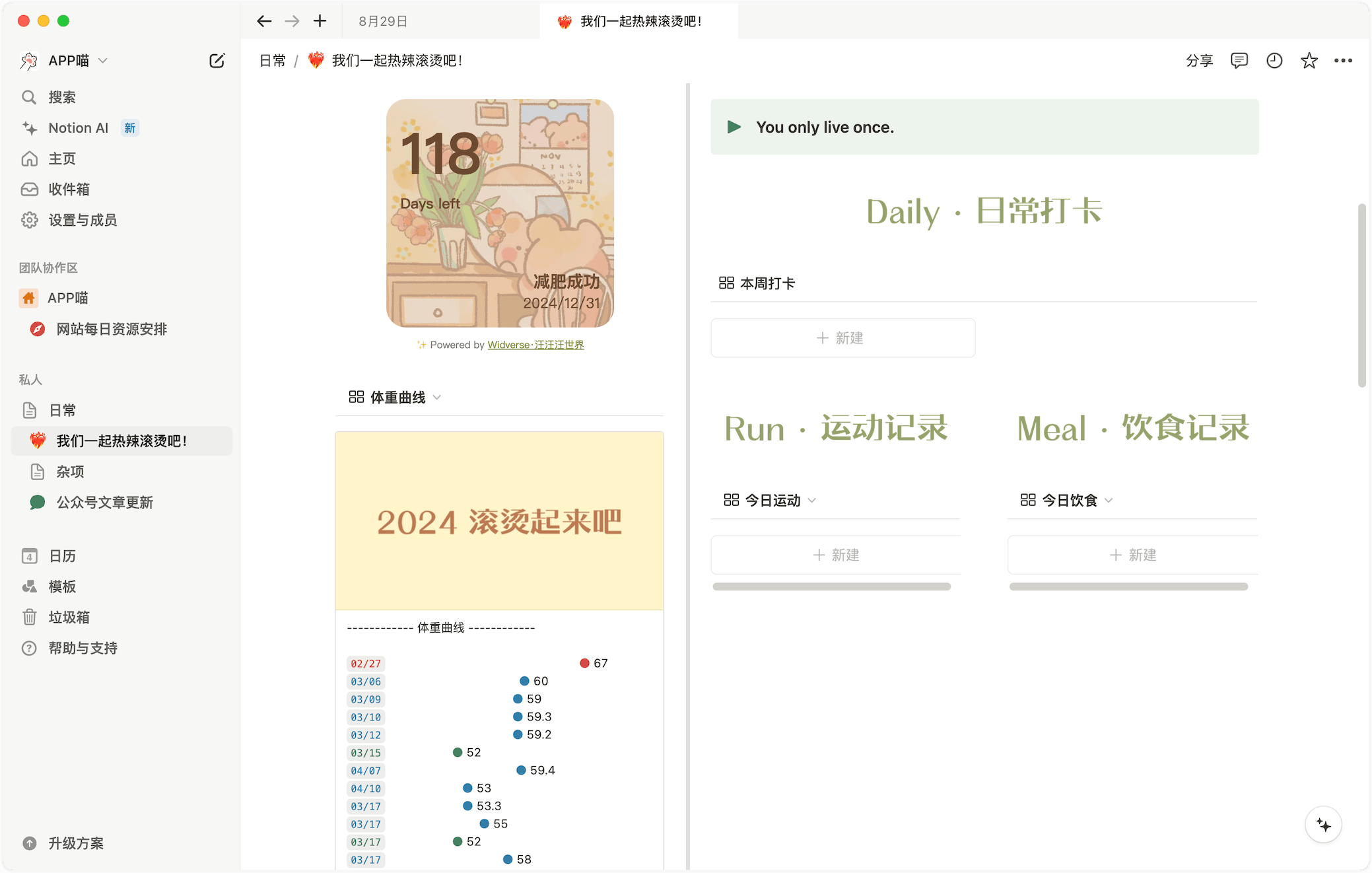
Task: Create a new page with the compose icon
Action: click(x=217, y=61)
